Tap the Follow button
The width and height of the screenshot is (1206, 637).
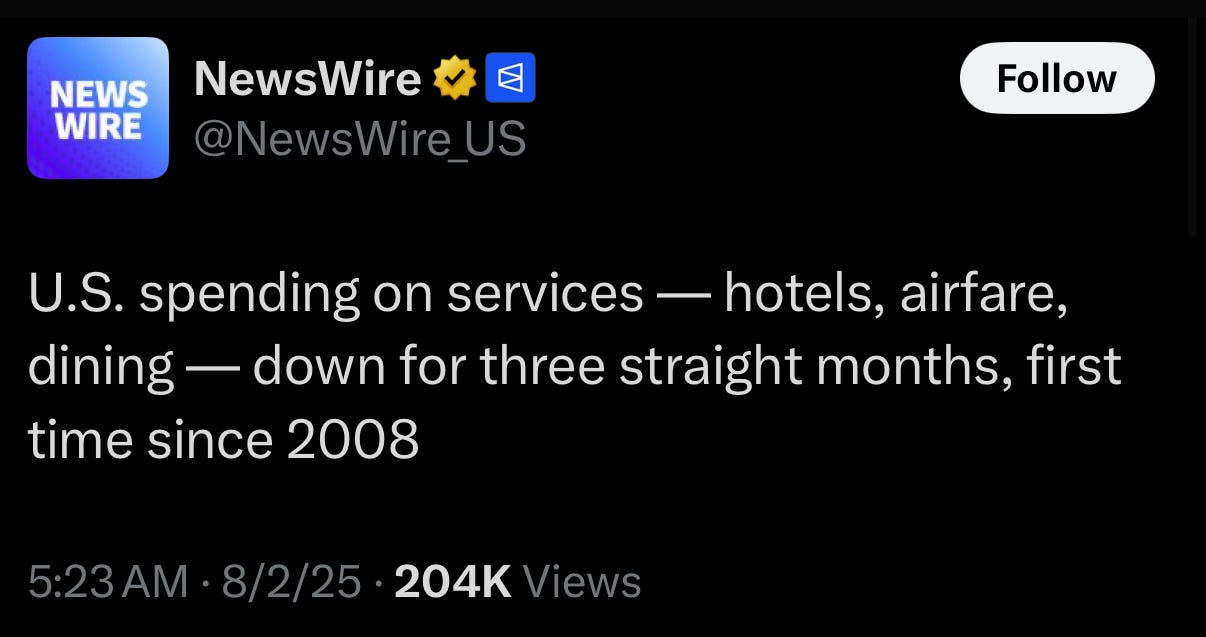tap(1057, 78)
